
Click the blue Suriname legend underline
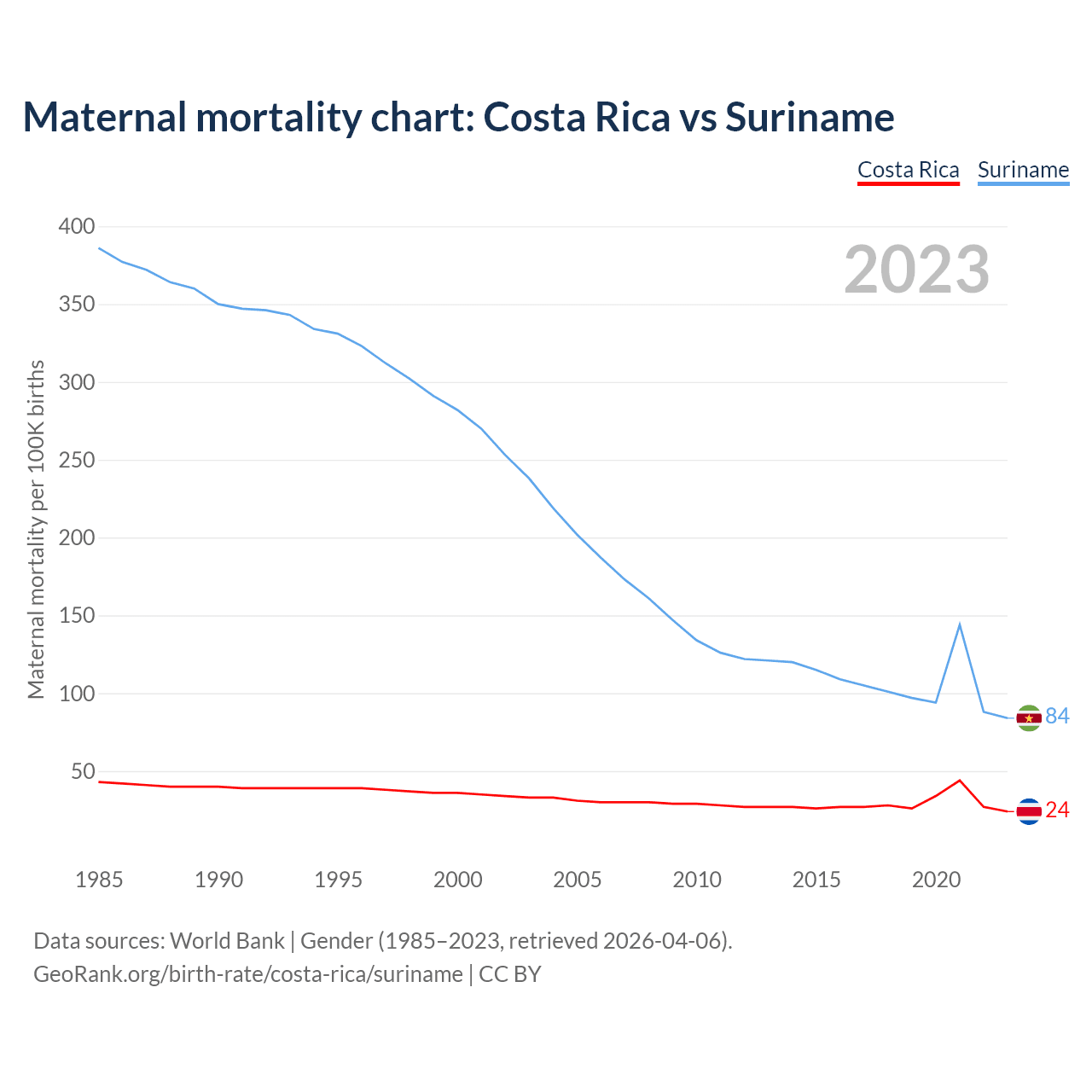click(1023, 183)
